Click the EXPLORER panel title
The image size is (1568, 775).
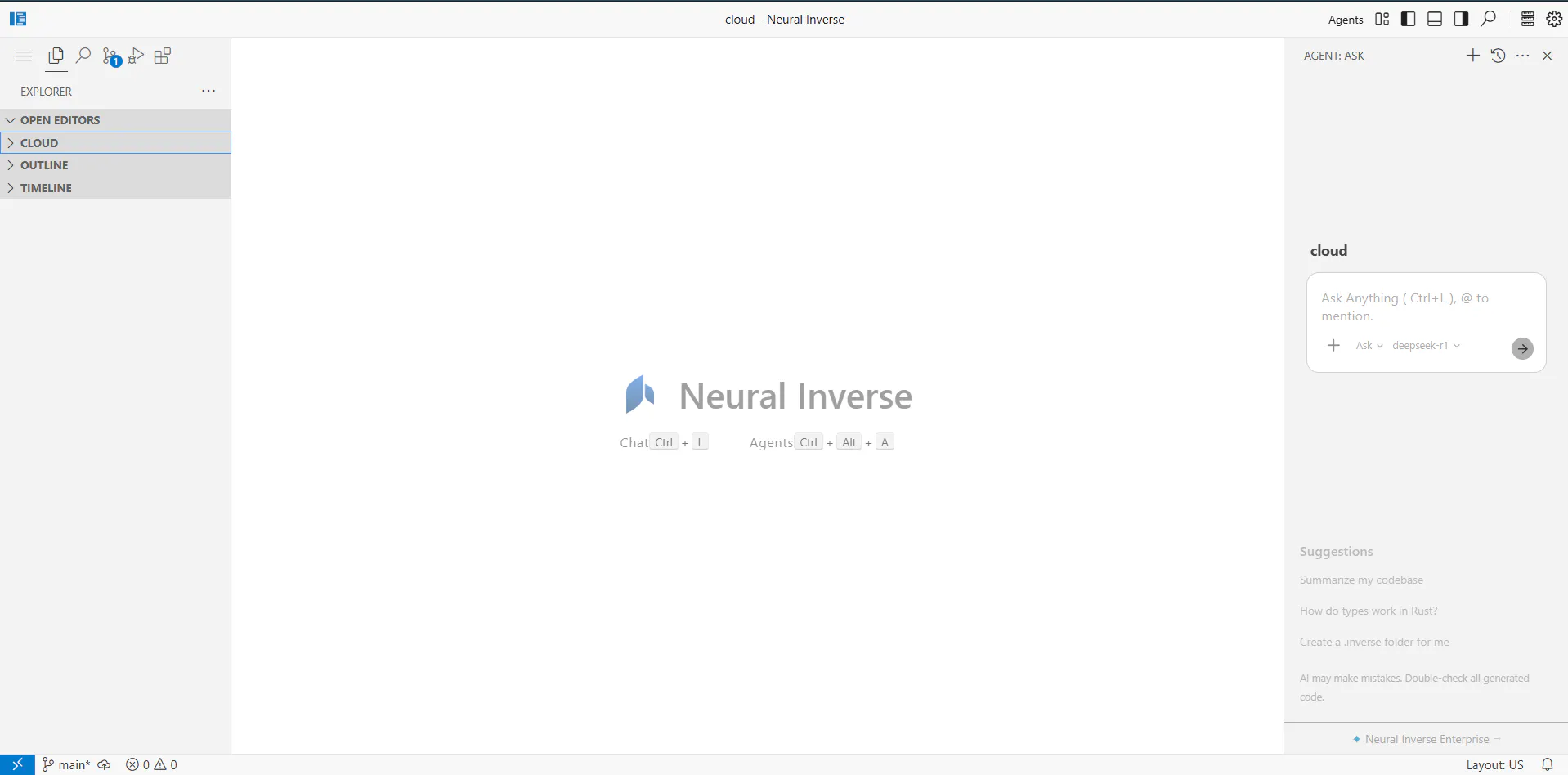46,92
